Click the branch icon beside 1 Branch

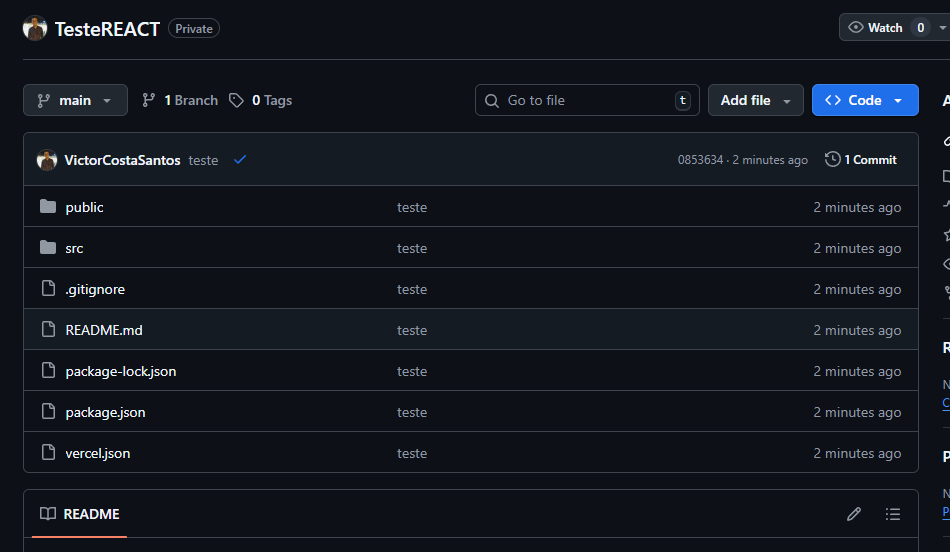(149, 100)
